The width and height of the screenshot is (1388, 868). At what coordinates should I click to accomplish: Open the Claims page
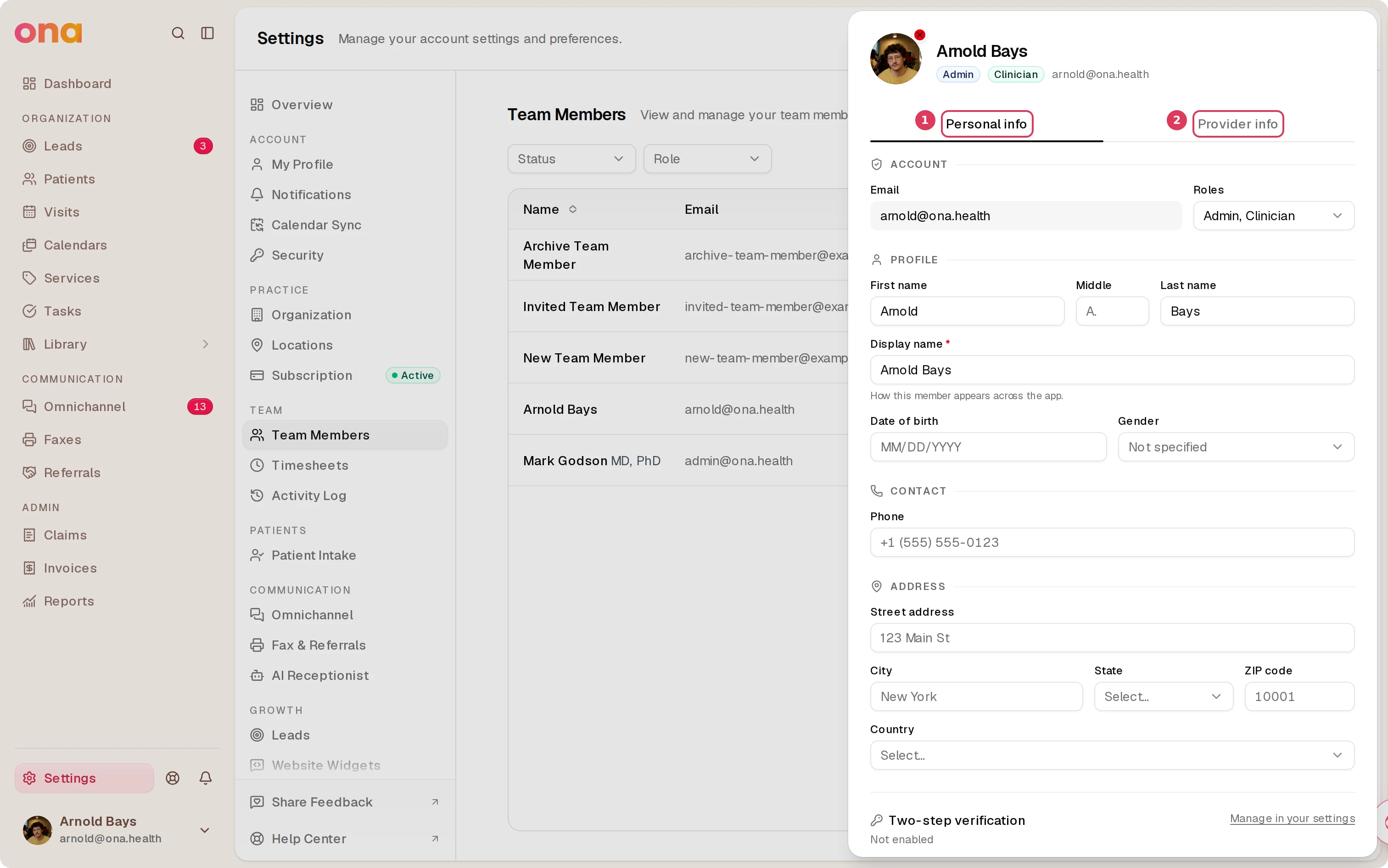[x=117, y=535]
